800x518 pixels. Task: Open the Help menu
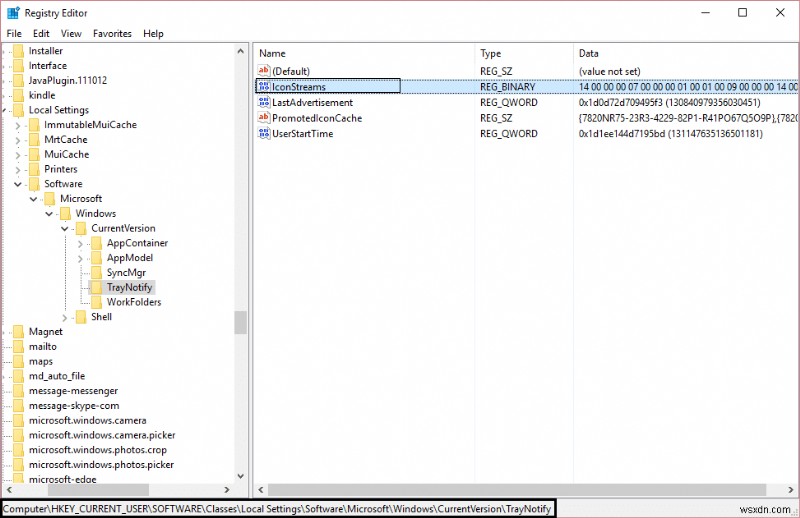click(153, 34)
